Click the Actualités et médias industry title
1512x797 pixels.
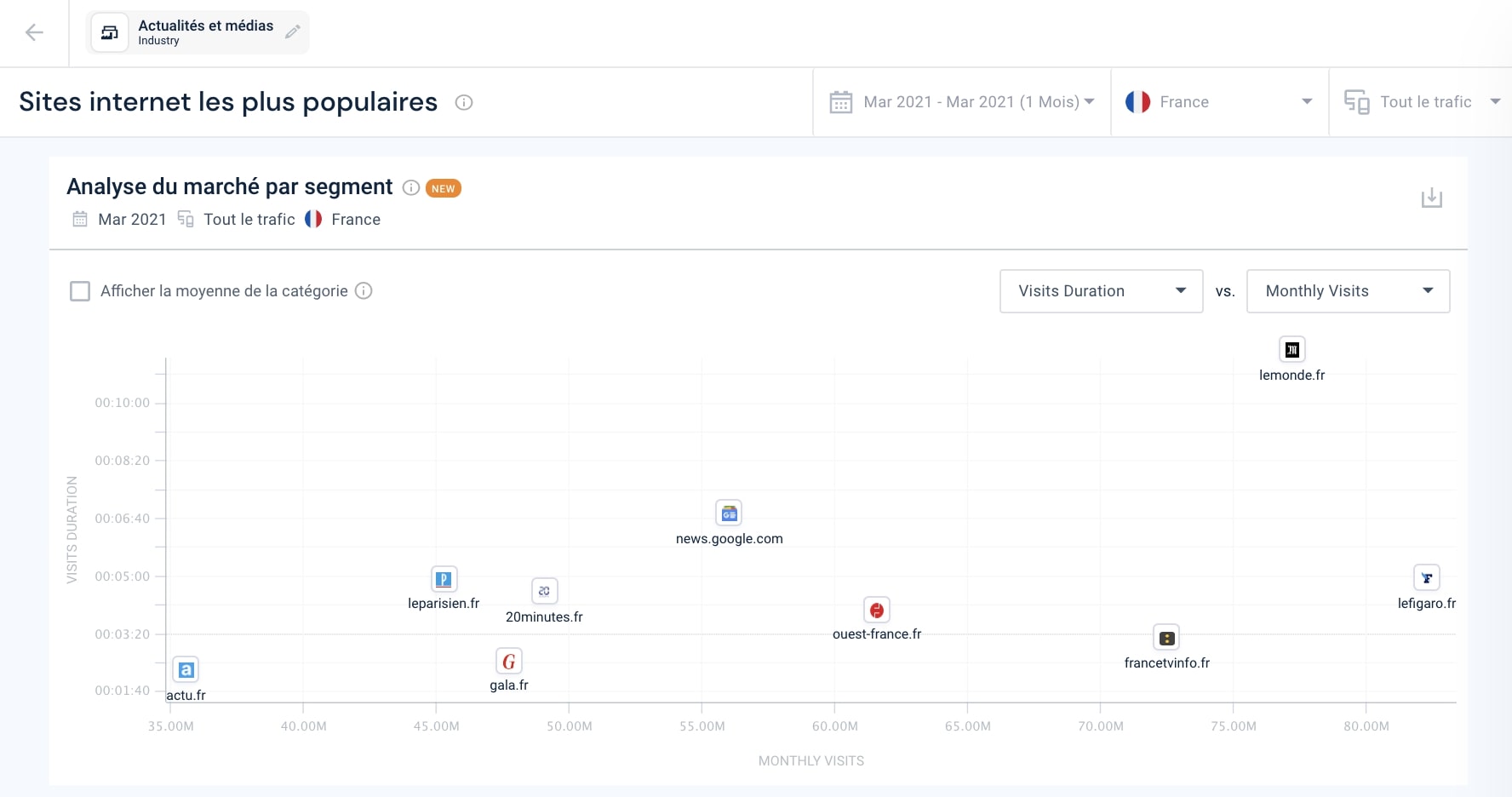tap(206, 26)
